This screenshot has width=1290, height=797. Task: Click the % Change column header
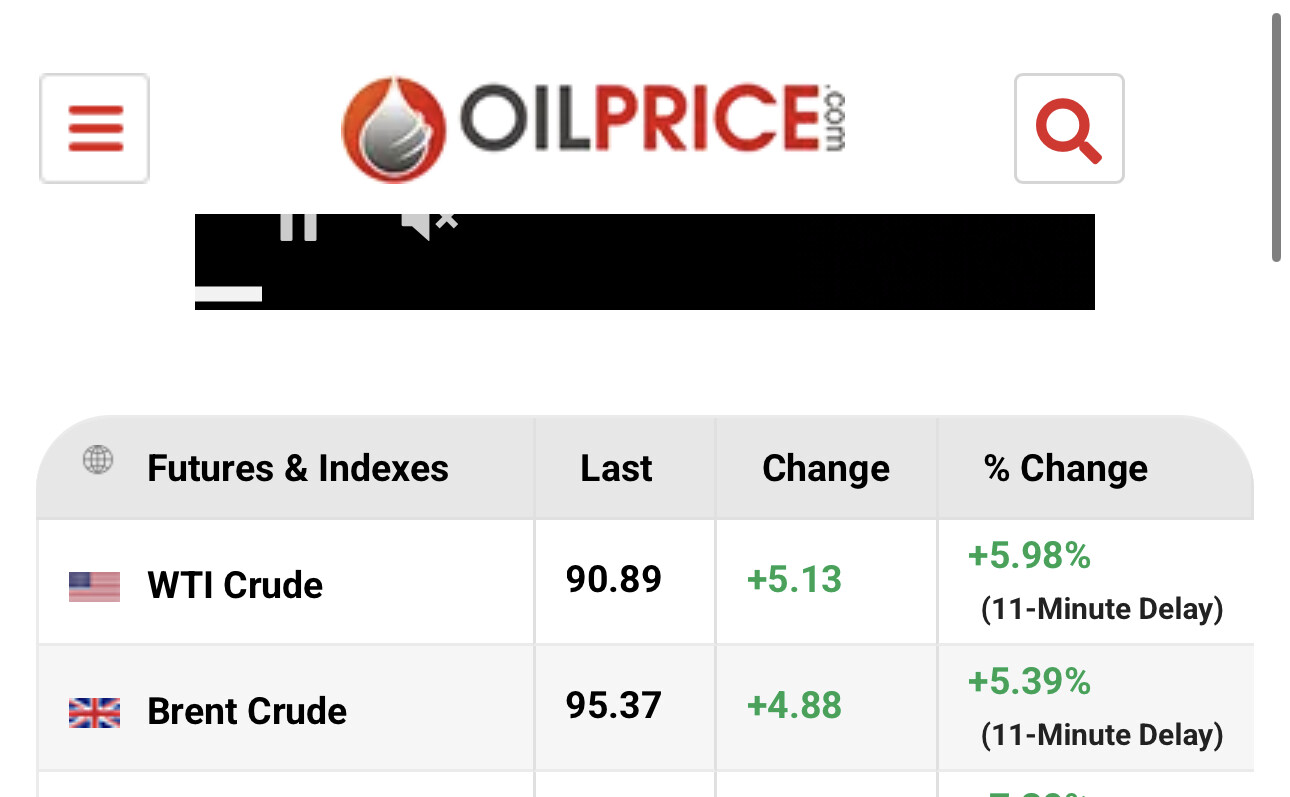(1066, 468)
